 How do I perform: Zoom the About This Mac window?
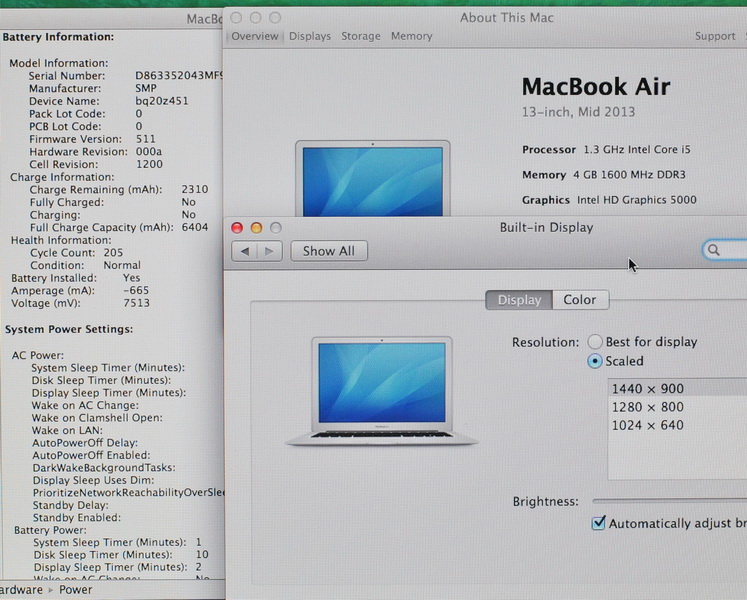coord(275,18)
